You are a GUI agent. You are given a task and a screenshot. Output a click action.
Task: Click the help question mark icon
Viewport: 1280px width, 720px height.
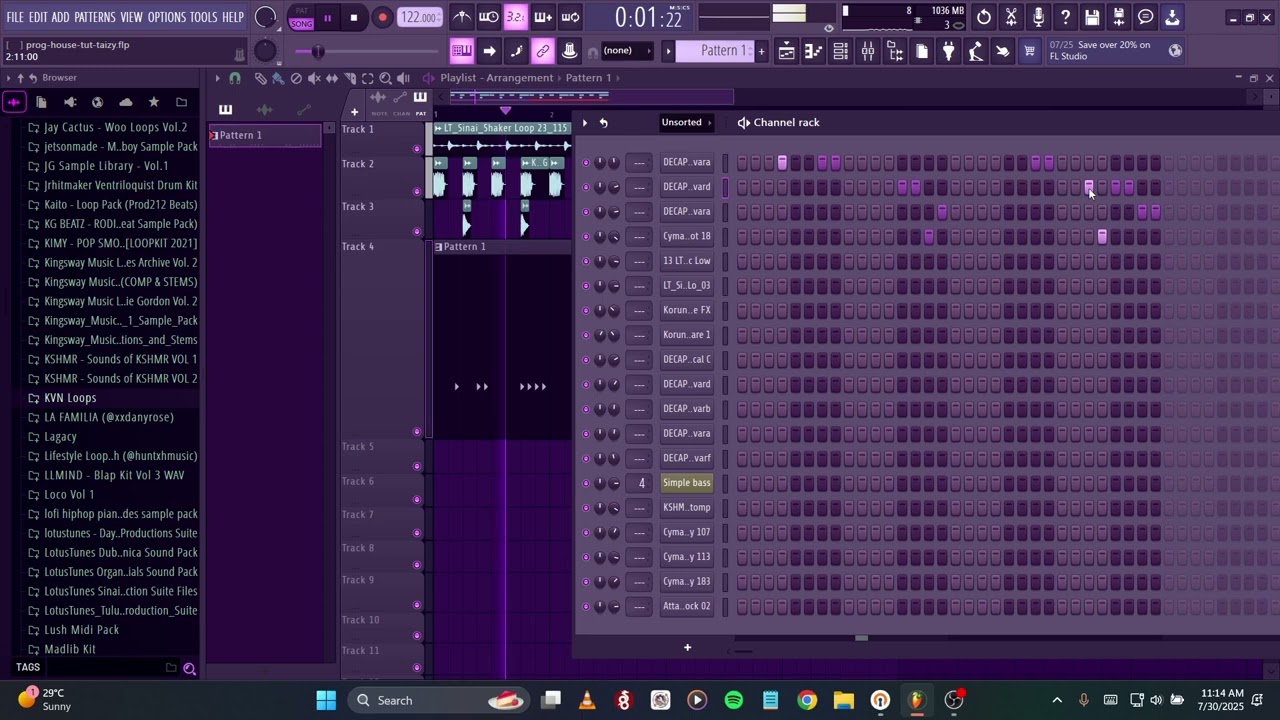tap(1065, 17)
